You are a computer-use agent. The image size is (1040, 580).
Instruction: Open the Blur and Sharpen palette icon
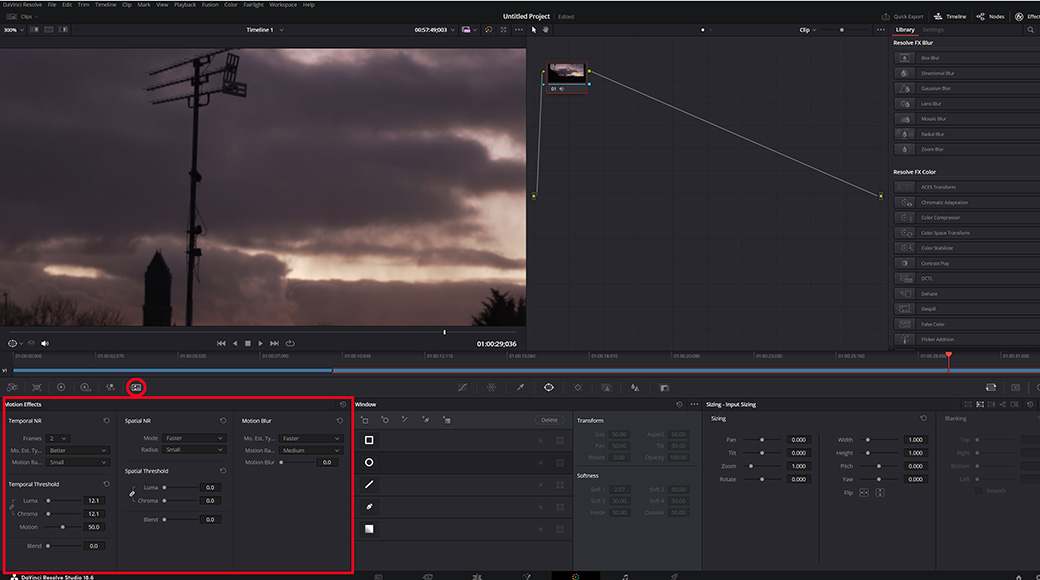[635, 388]
